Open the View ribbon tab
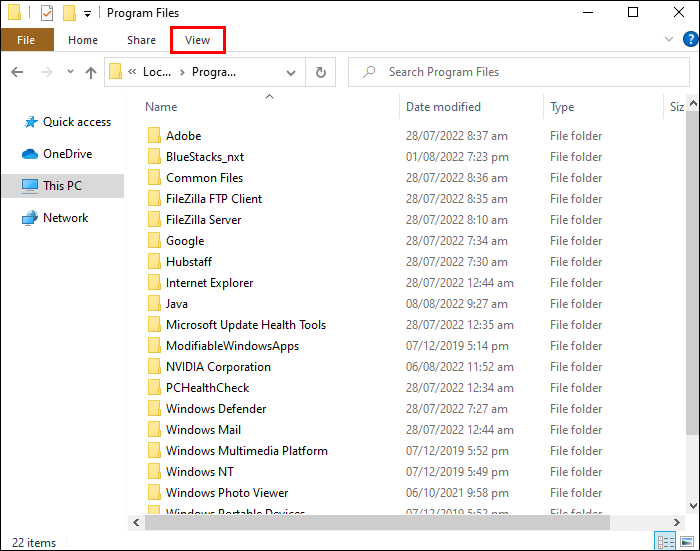 point(197,40)
